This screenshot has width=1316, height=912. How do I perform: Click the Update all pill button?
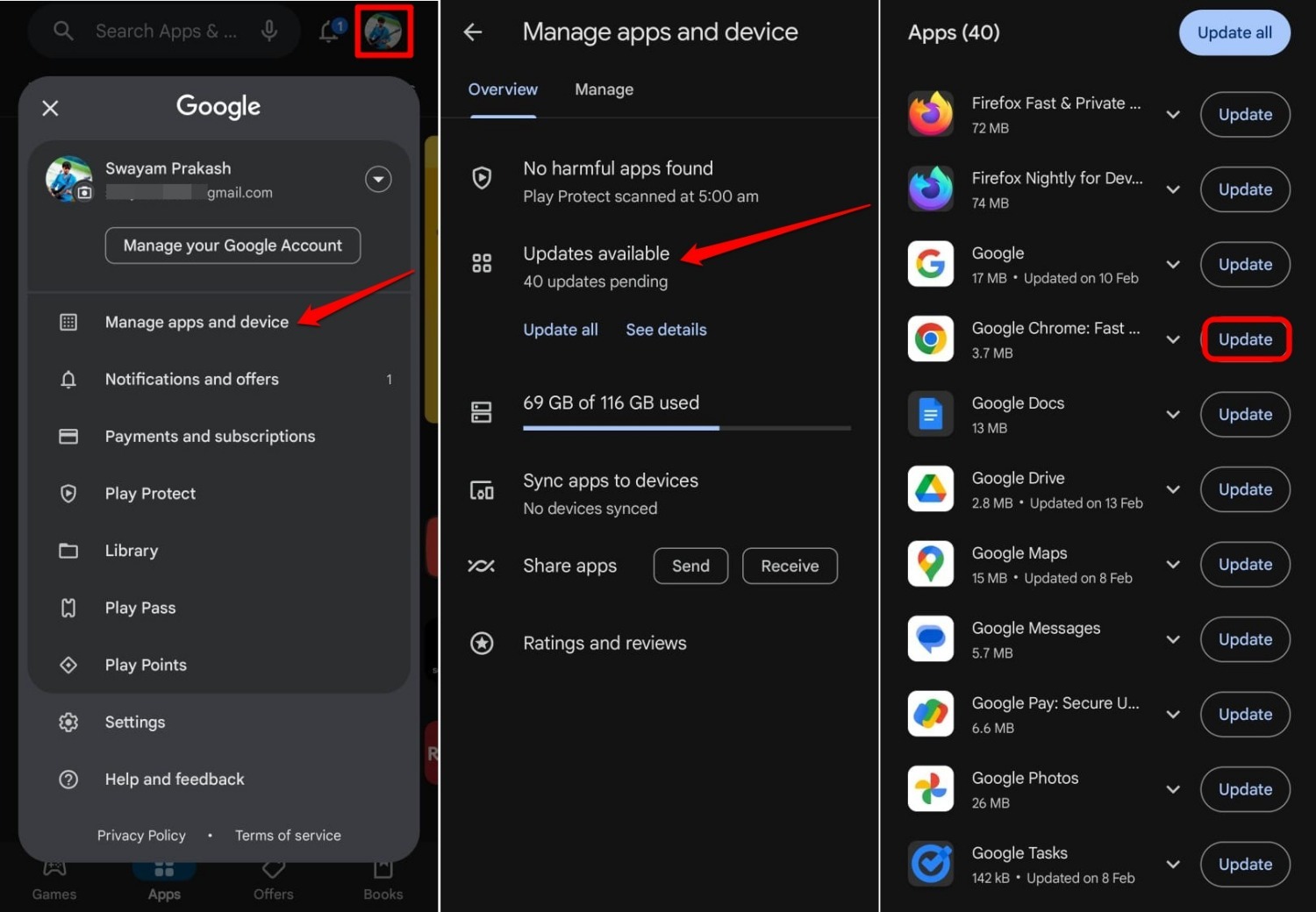(x=1234, y=32)
